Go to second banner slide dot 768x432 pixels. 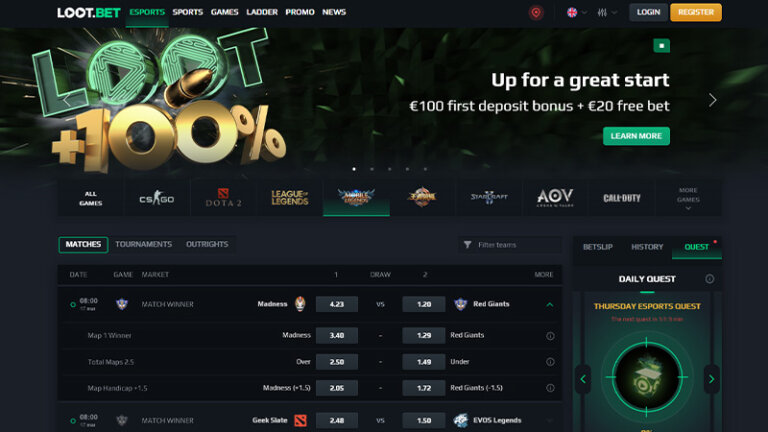click(372, 169)
